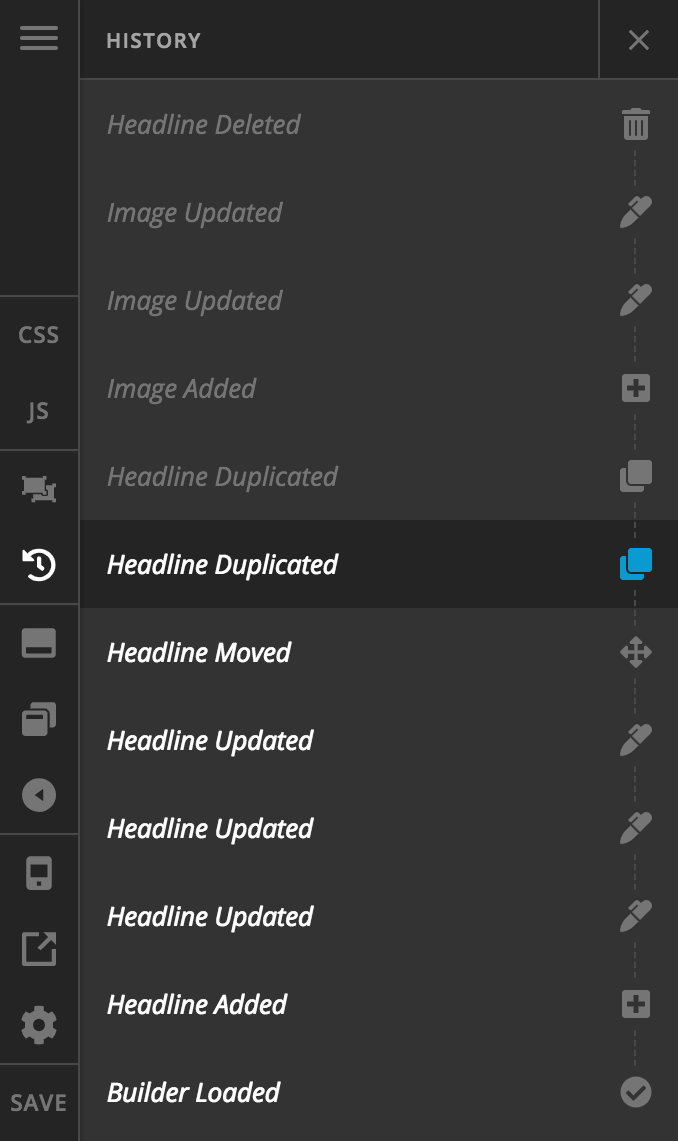Select the Image Added history state
This screenshot has height=1141, width=678.
(x=182, y=389)
